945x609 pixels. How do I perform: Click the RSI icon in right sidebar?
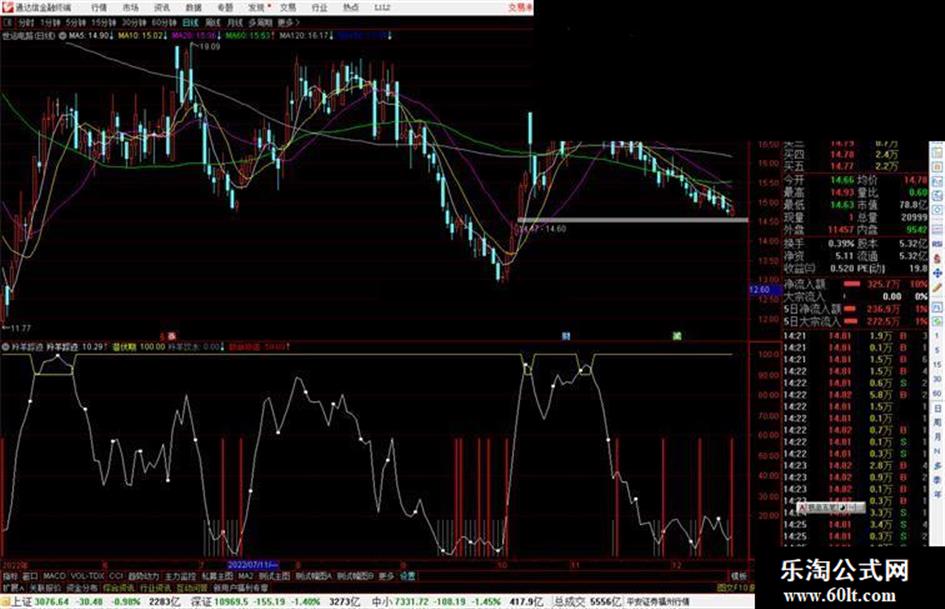[937, 243]
